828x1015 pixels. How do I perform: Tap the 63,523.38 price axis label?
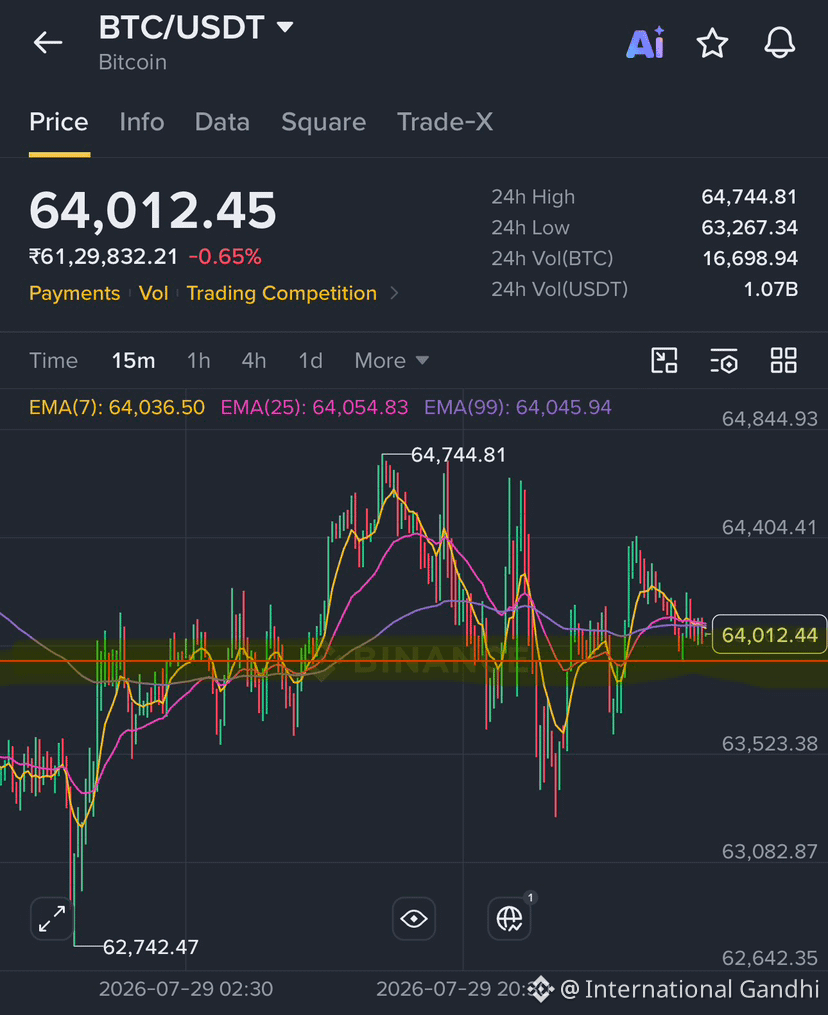770,744
